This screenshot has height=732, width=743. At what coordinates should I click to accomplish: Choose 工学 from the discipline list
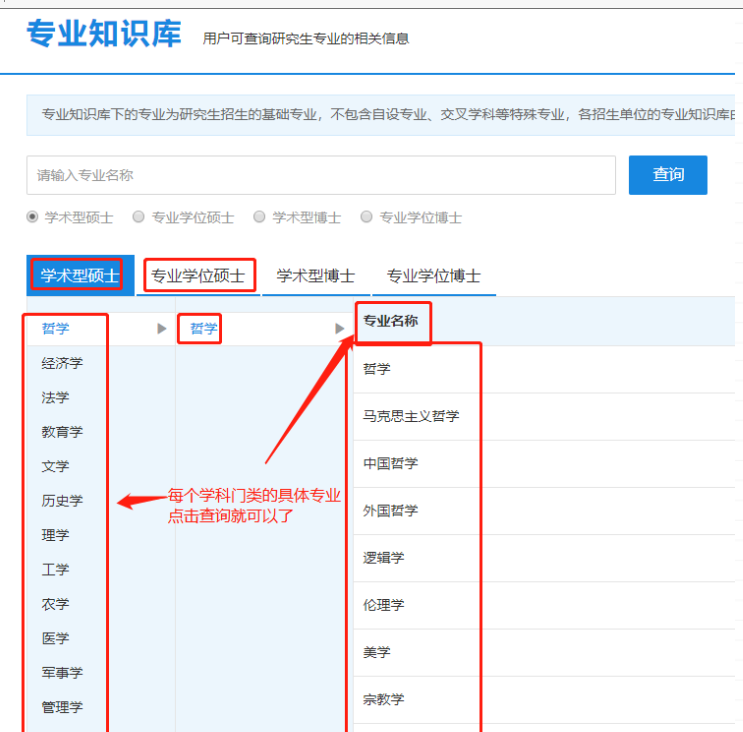(56, 569)
